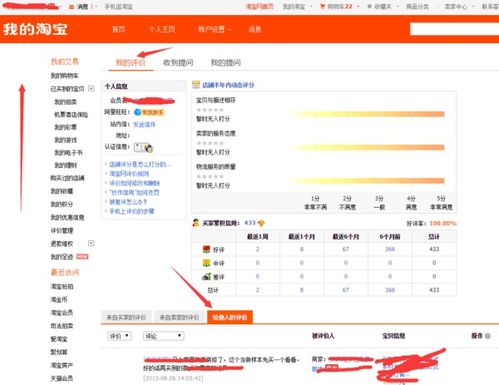
Task: Open 购买过的店铺 in the sidebar
Action: pyautogui.click(x=67, y=178)
